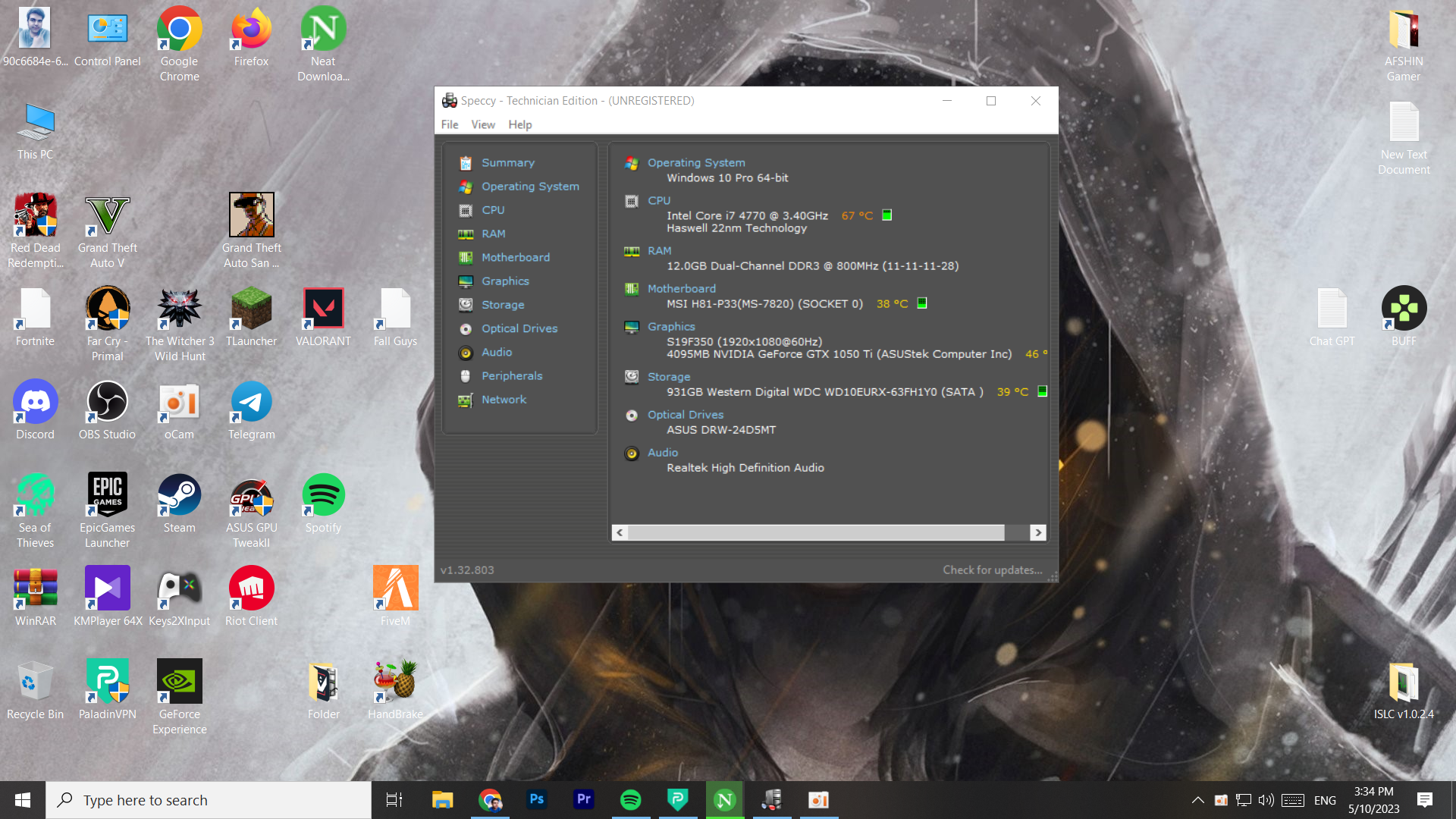Image resolution: width=1456 pixels, height=819 pixels.
Task: Open Photoshop from the taskbar
Action: click(x=537, y=799)
